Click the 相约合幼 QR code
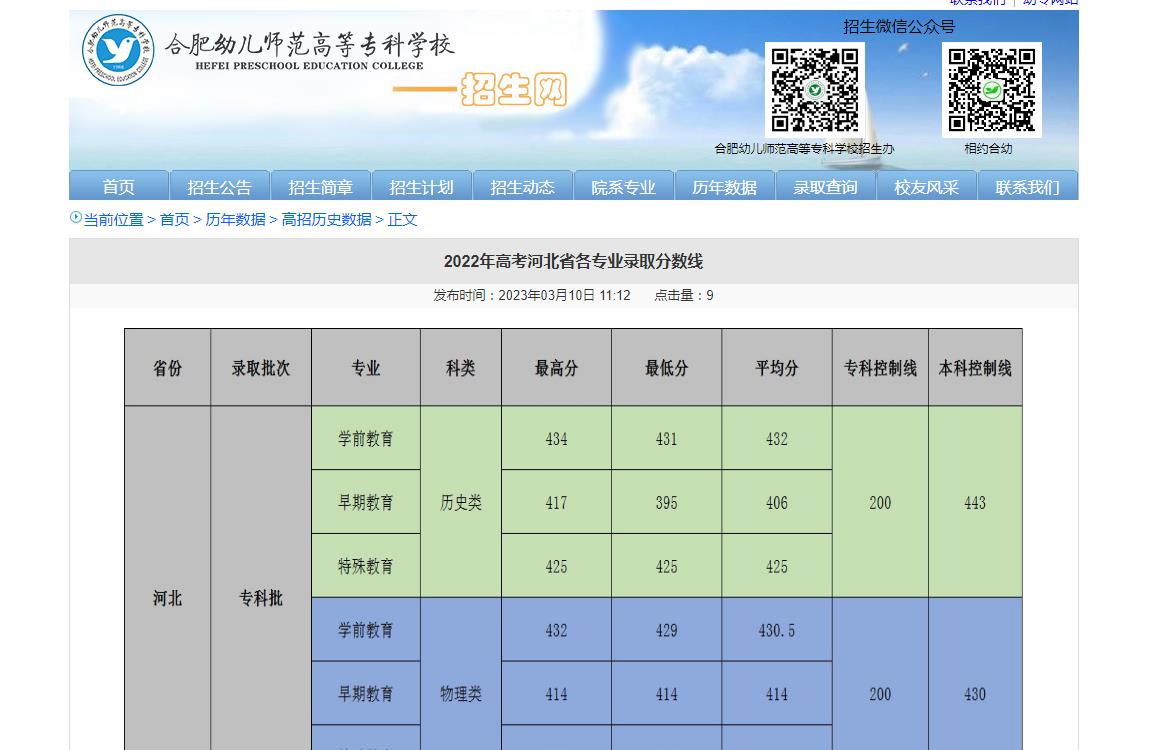 pos(992,89)
